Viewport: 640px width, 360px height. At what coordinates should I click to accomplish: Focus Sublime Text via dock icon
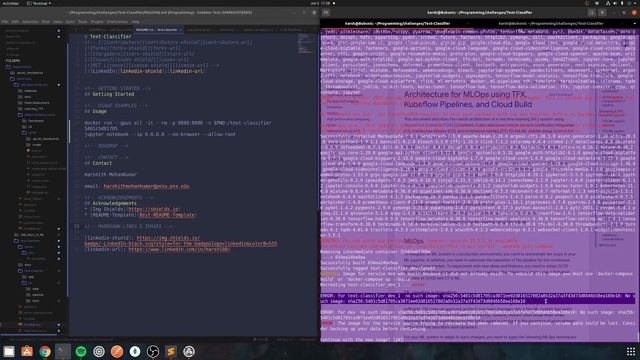pyautogui.click(x=171, y=351)
